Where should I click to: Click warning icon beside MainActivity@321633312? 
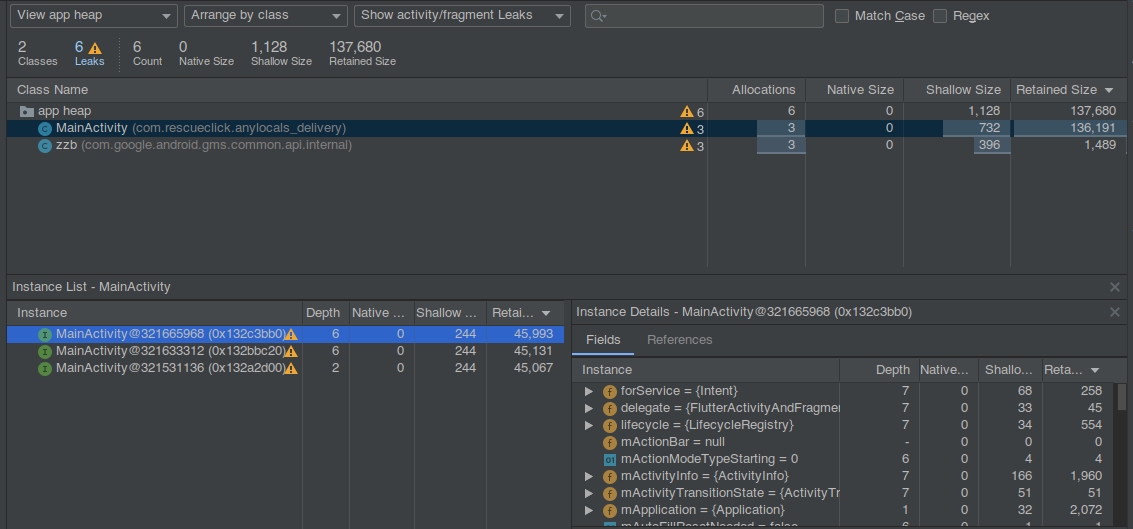(291, 351)
